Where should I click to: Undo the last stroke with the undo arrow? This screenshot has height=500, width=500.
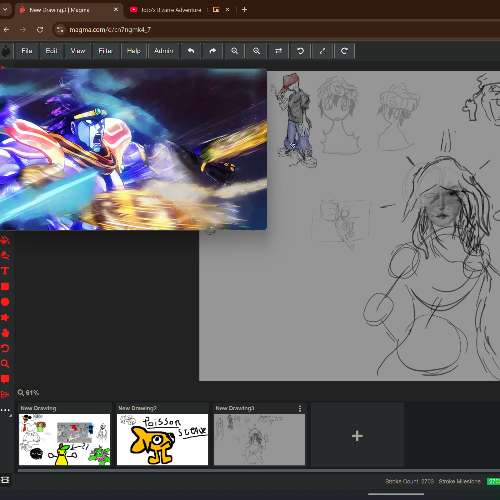(191, 51)
